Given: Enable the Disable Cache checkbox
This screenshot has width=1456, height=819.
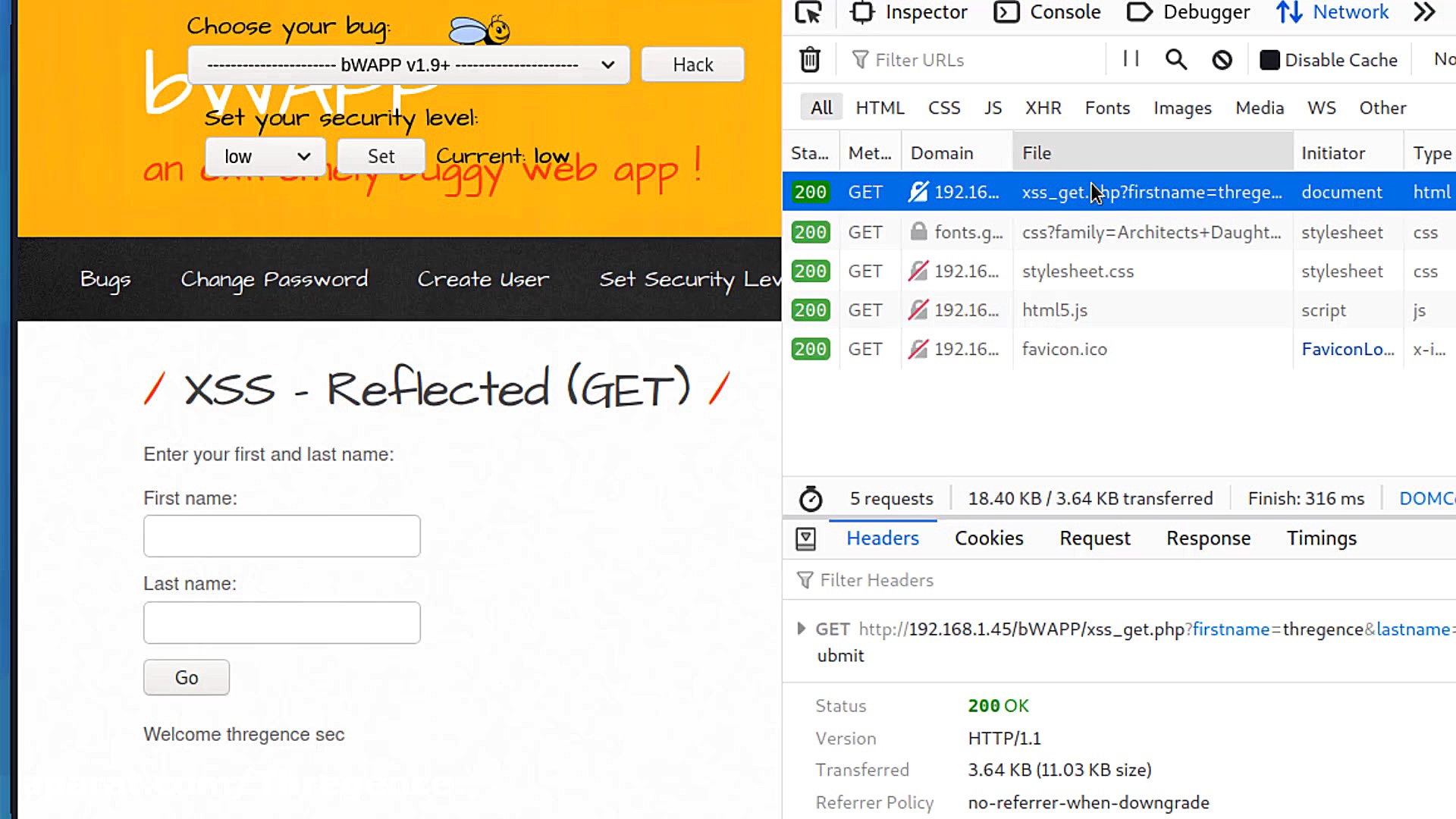Looking at the screenshot, I should pos(1269,60).
